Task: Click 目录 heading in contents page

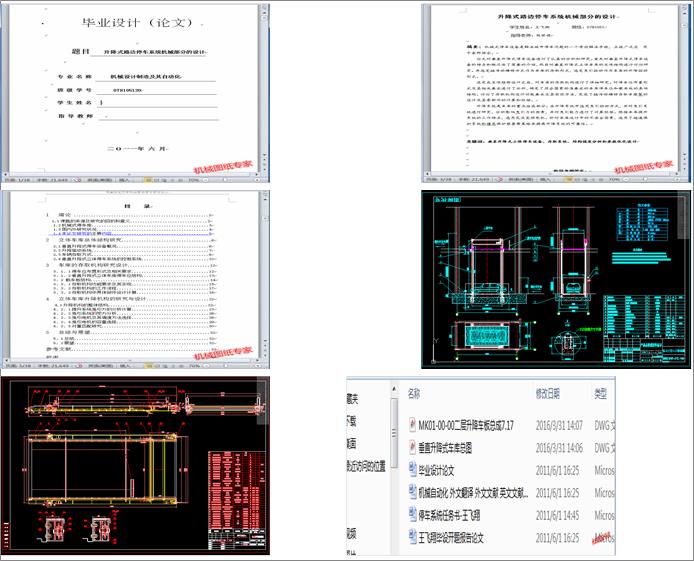Action: tap(138, 206)
